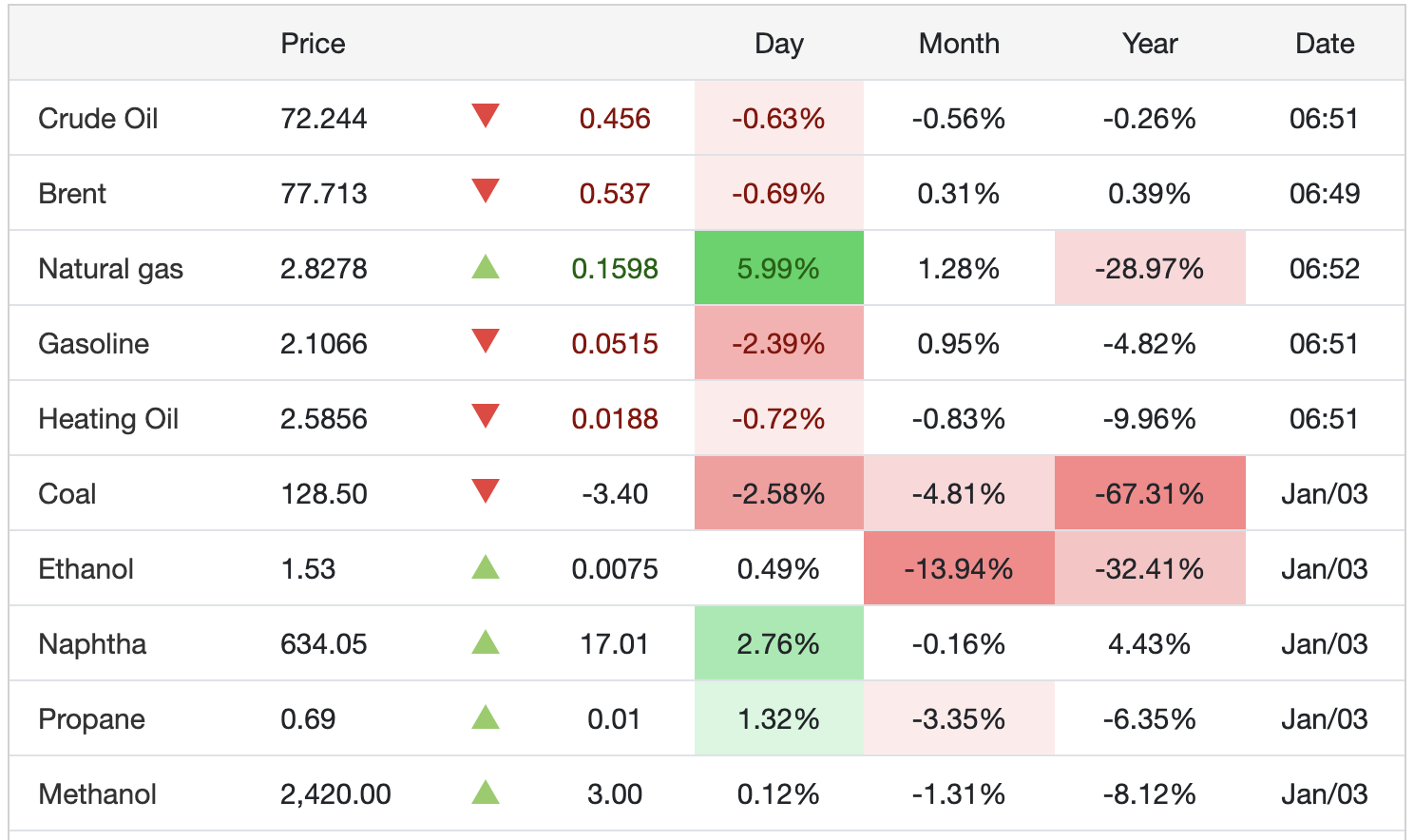Click the 17.01 Naphtha change value
This screenshot has height=840, width=1414.
[615, 644]
